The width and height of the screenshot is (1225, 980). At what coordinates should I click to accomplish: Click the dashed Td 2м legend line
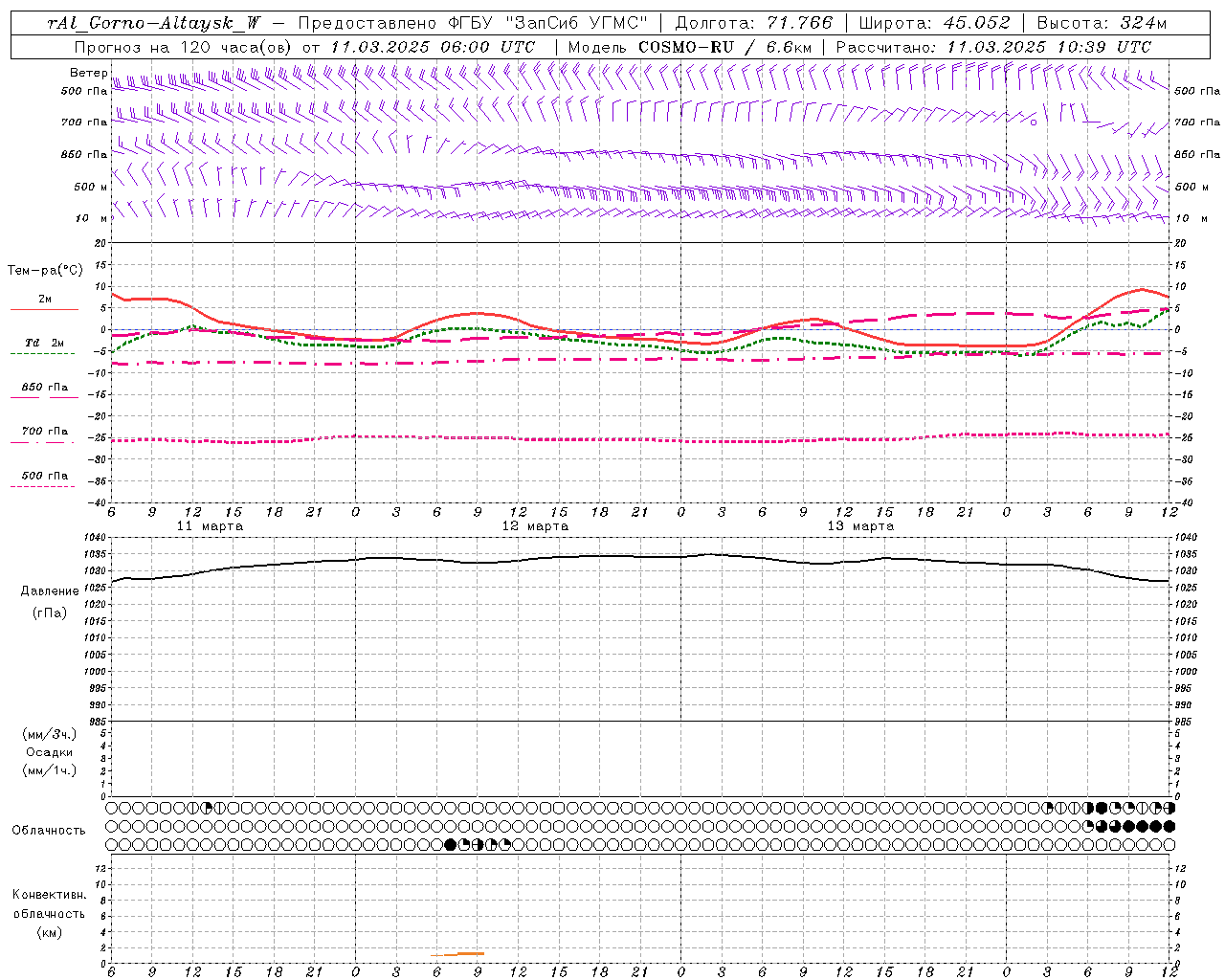coord(42,353)
